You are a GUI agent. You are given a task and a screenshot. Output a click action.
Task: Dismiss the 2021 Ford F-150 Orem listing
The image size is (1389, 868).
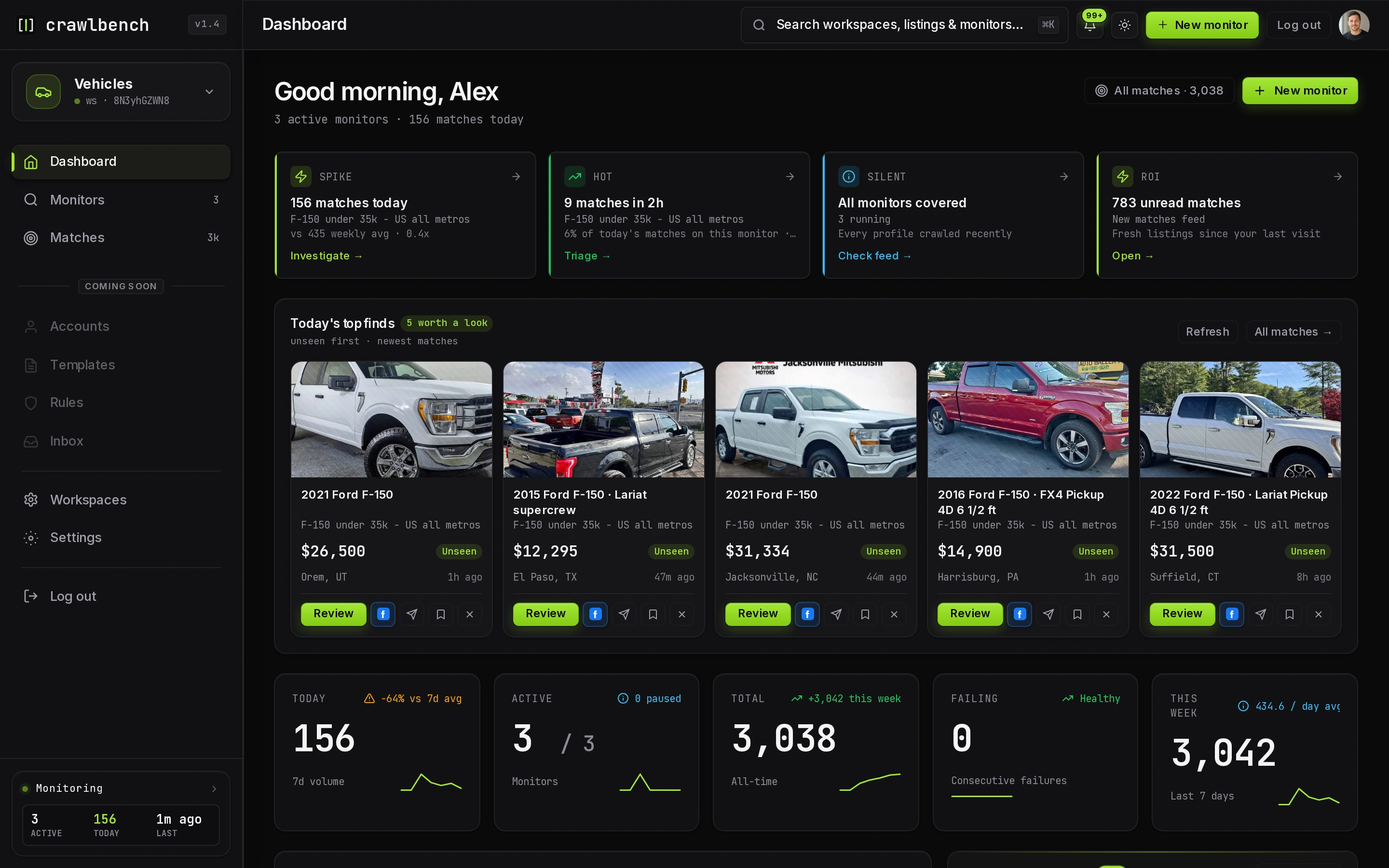469,614
